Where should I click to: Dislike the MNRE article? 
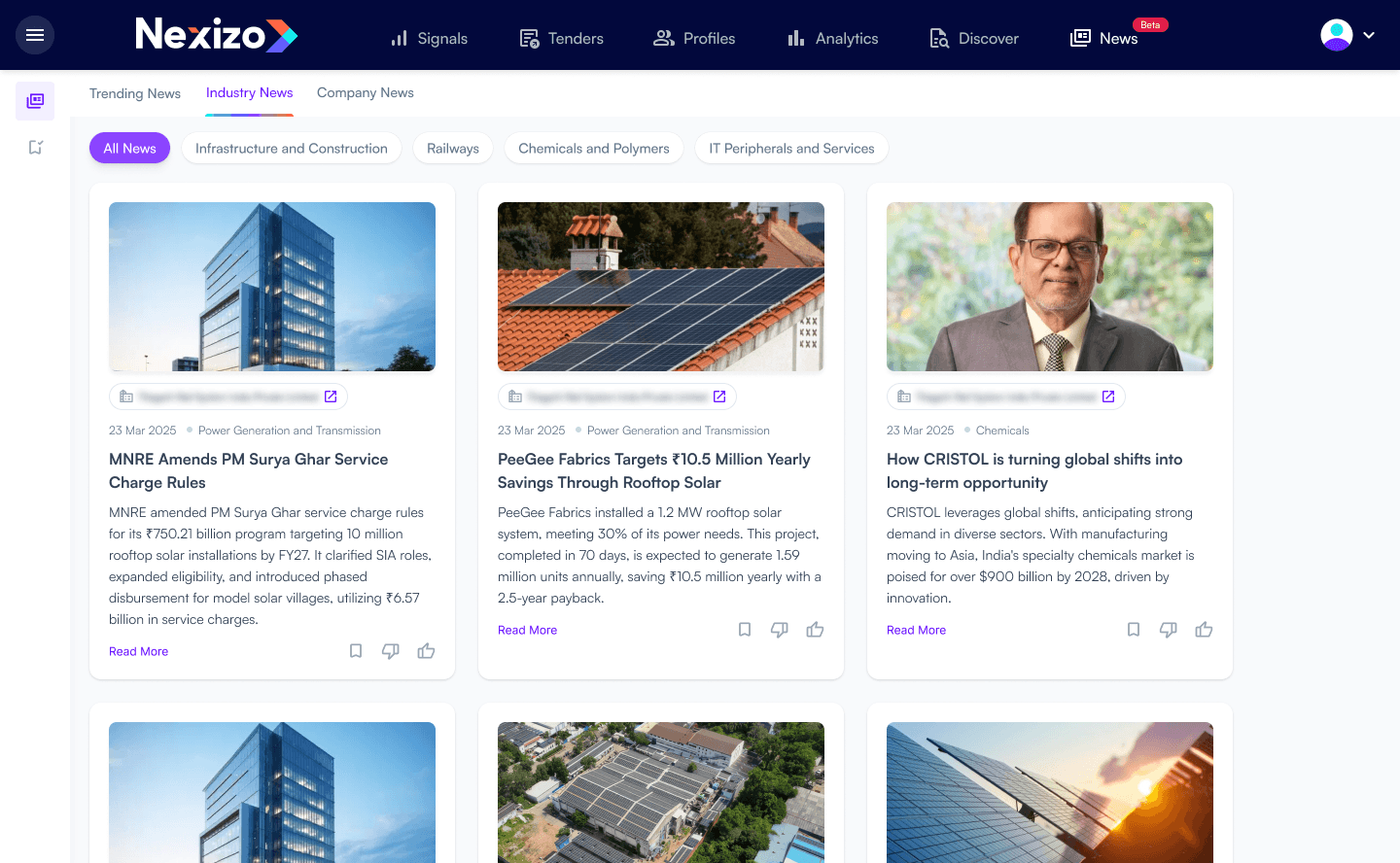[391, 651]
